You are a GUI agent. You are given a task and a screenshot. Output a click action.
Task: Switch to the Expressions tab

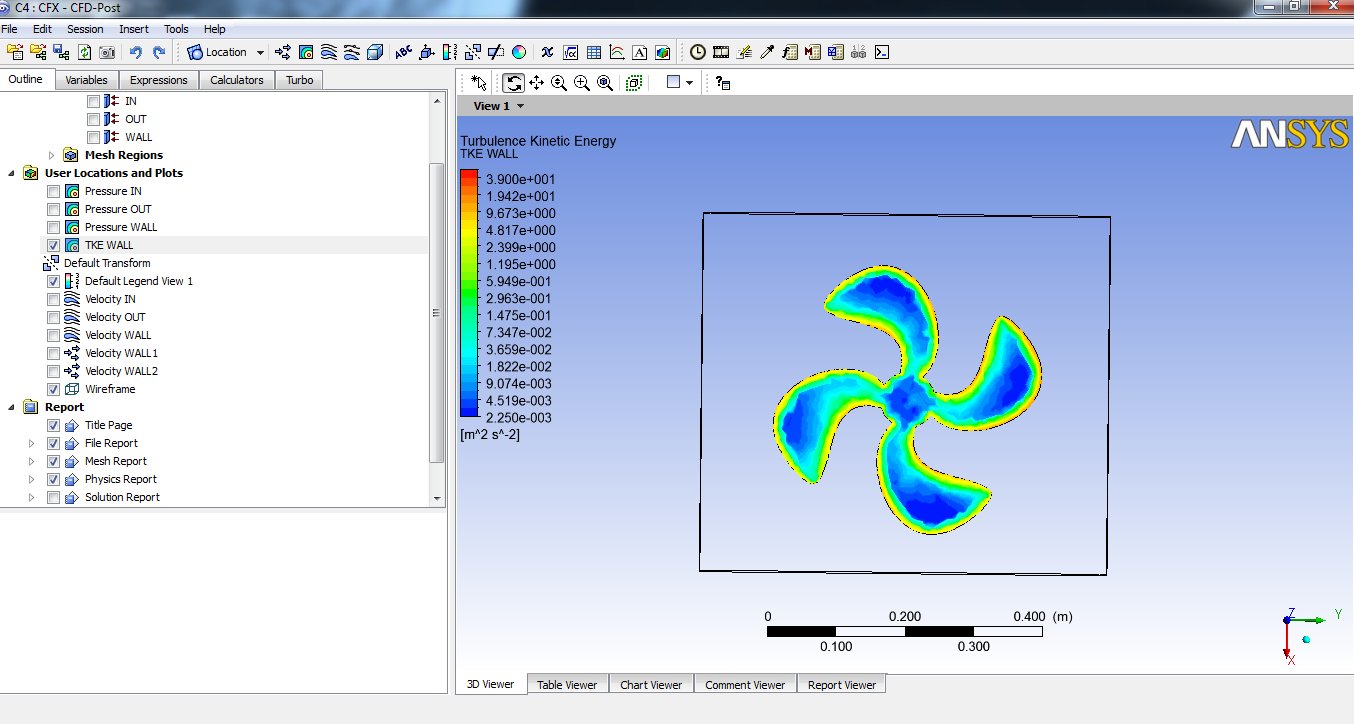(x=159, y=80)
